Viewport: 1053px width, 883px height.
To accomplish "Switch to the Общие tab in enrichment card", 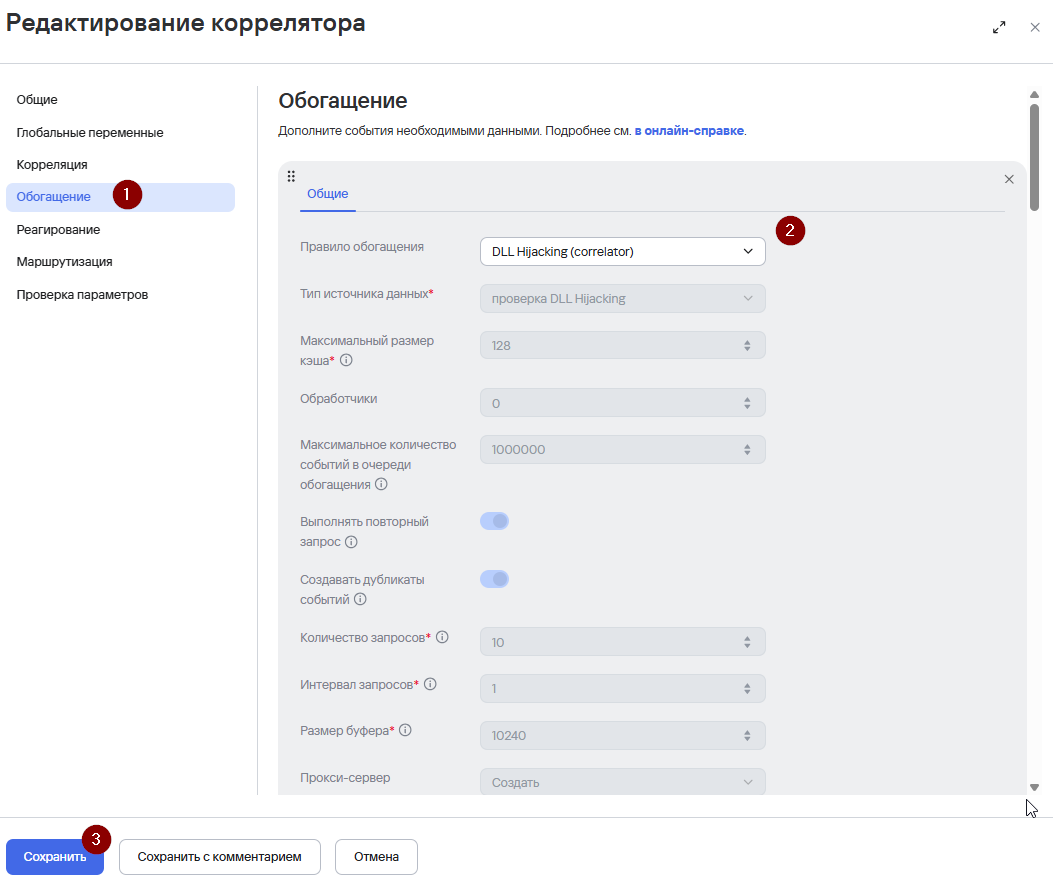I will pos(328,194).
